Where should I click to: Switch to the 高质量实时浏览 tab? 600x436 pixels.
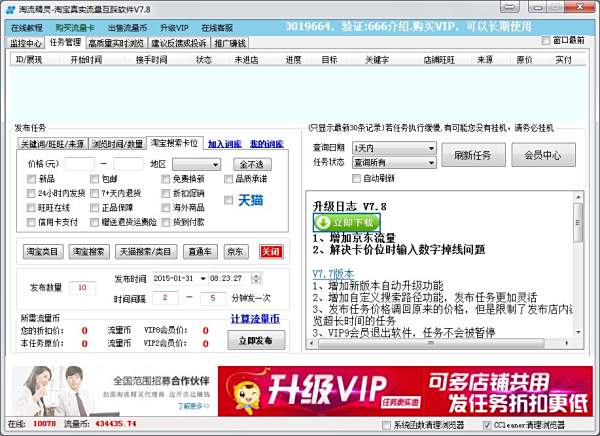coord(116,43)
